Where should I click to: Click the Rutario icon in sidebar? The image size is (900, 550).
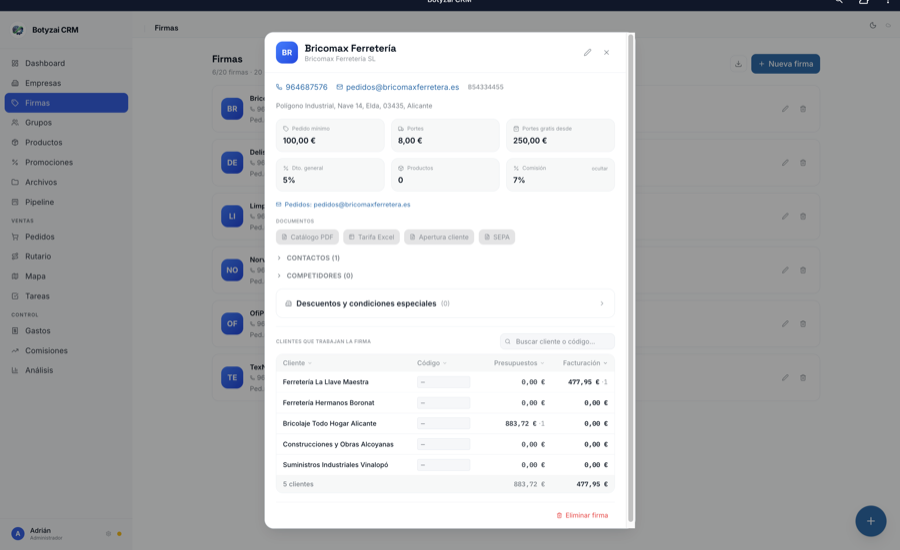15,257
